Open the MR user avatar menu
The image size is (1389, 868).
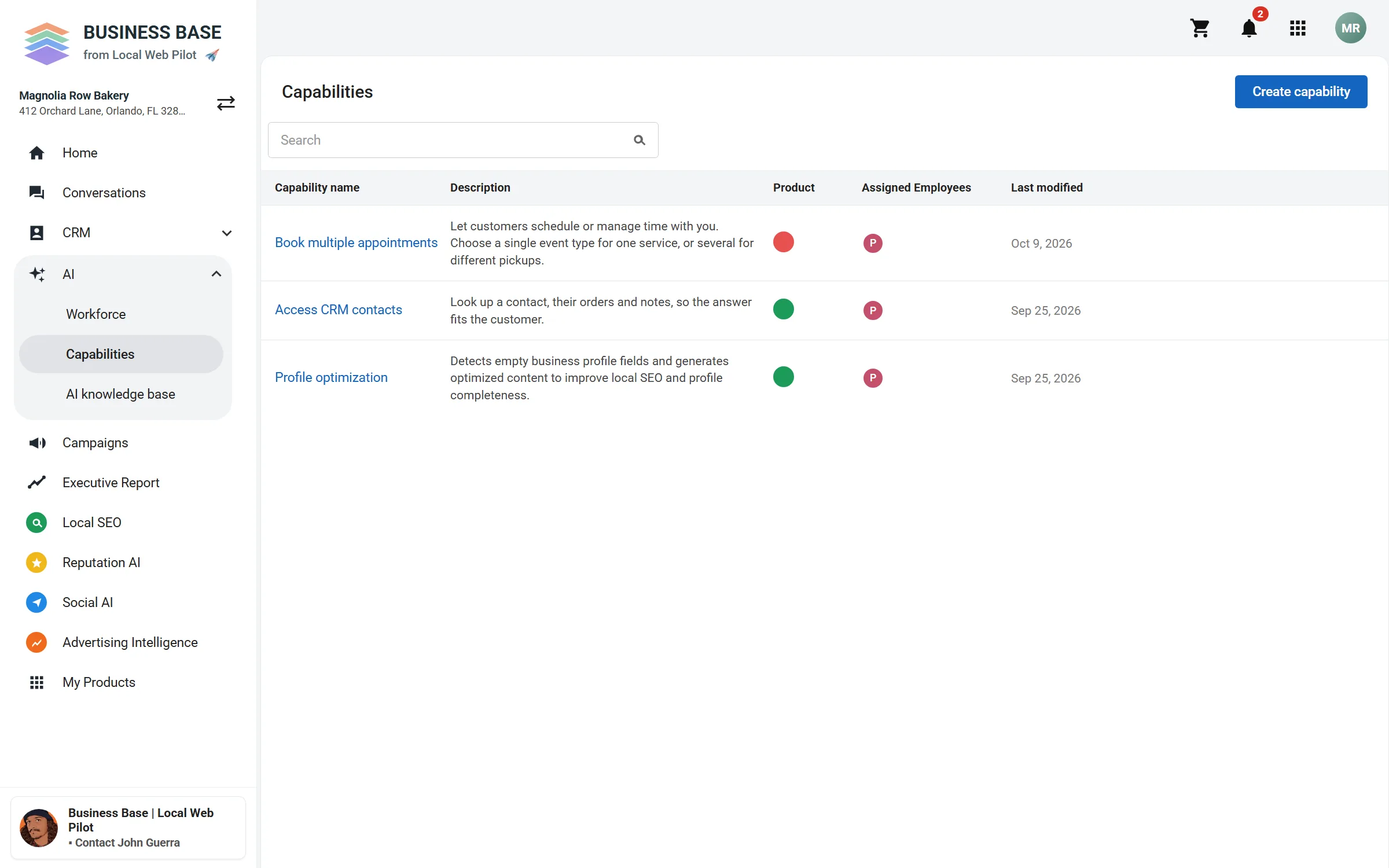coord(1350,28)
